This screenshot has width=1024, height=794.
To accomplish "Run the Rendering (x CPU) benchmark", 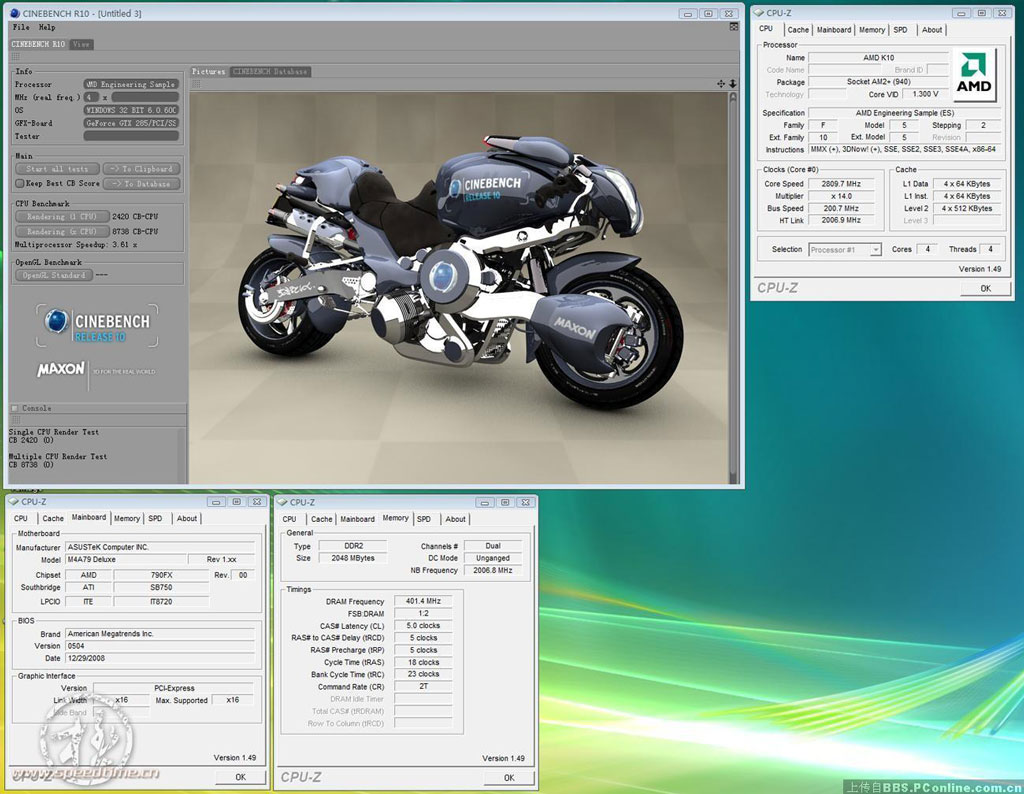I will (61, 231).
